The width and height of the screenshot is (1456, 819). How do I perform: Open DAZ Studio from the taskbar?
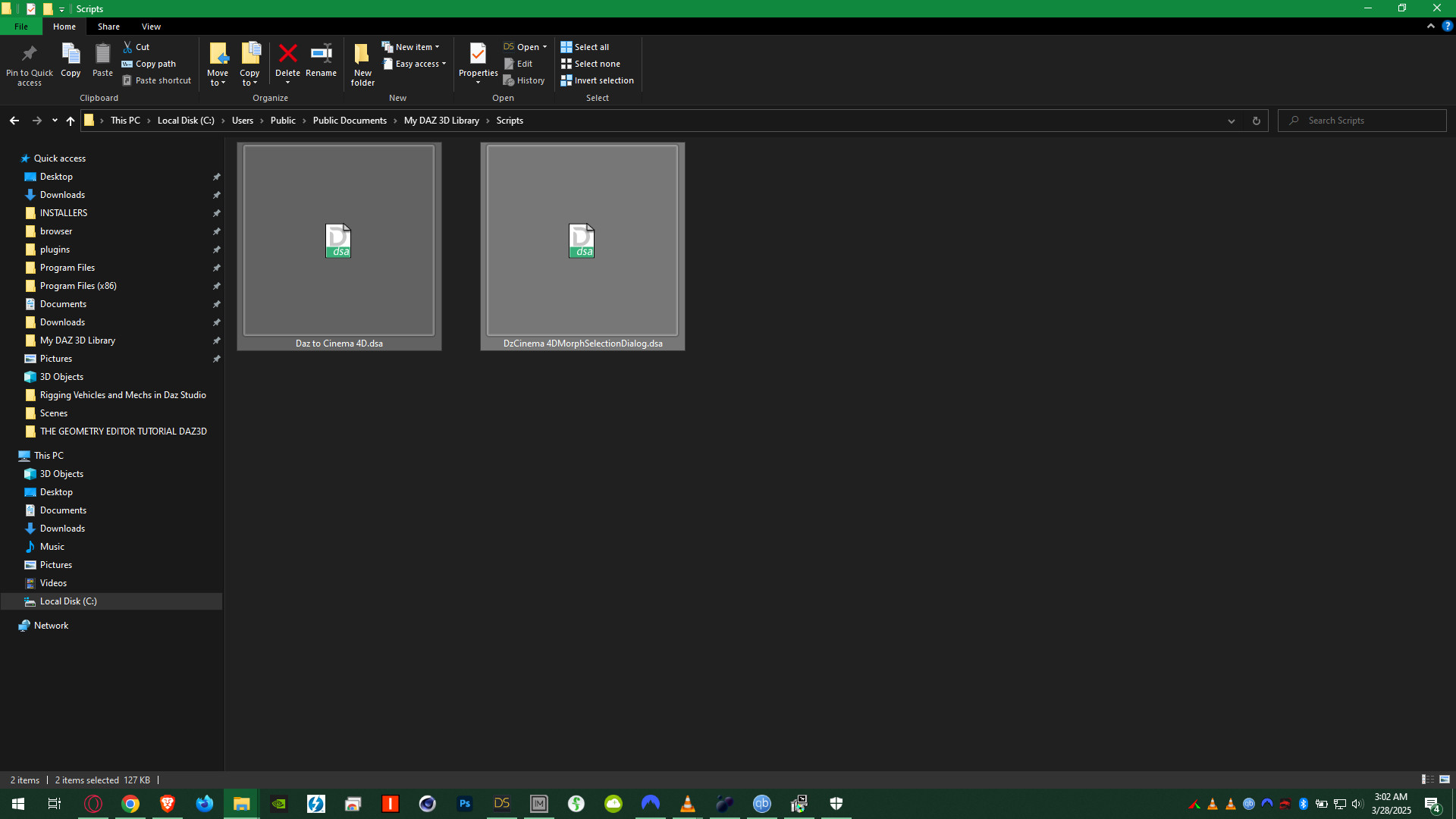(x=502, y=804)
